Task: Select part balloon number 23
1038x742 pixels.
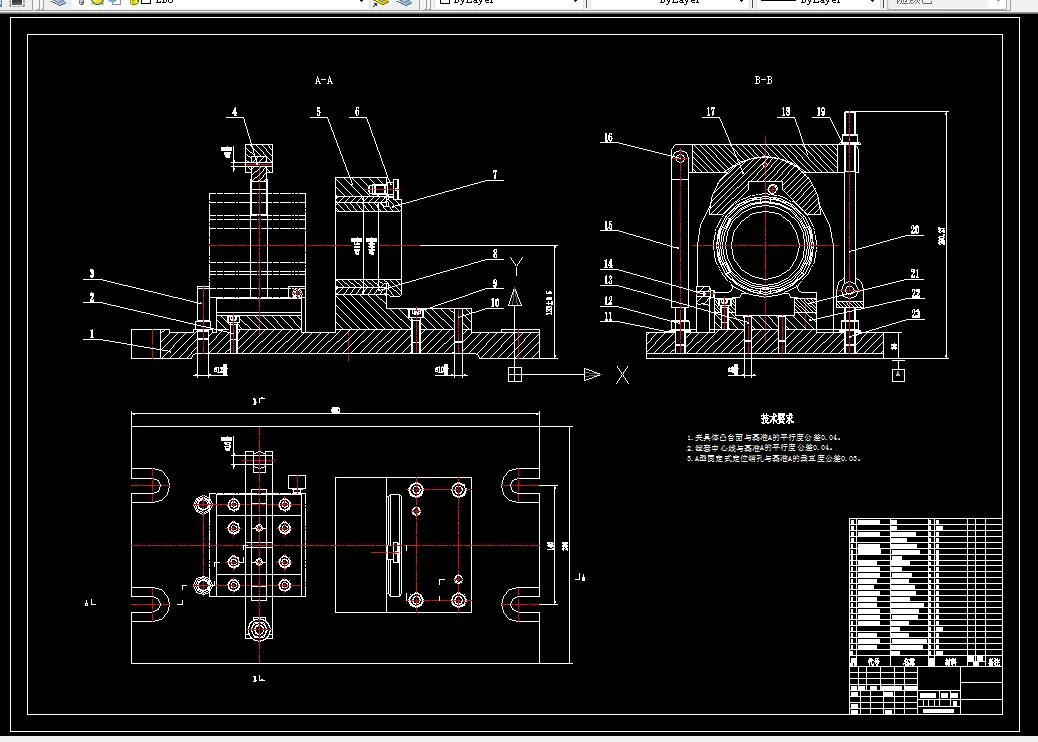Action: tap(916, 314)
